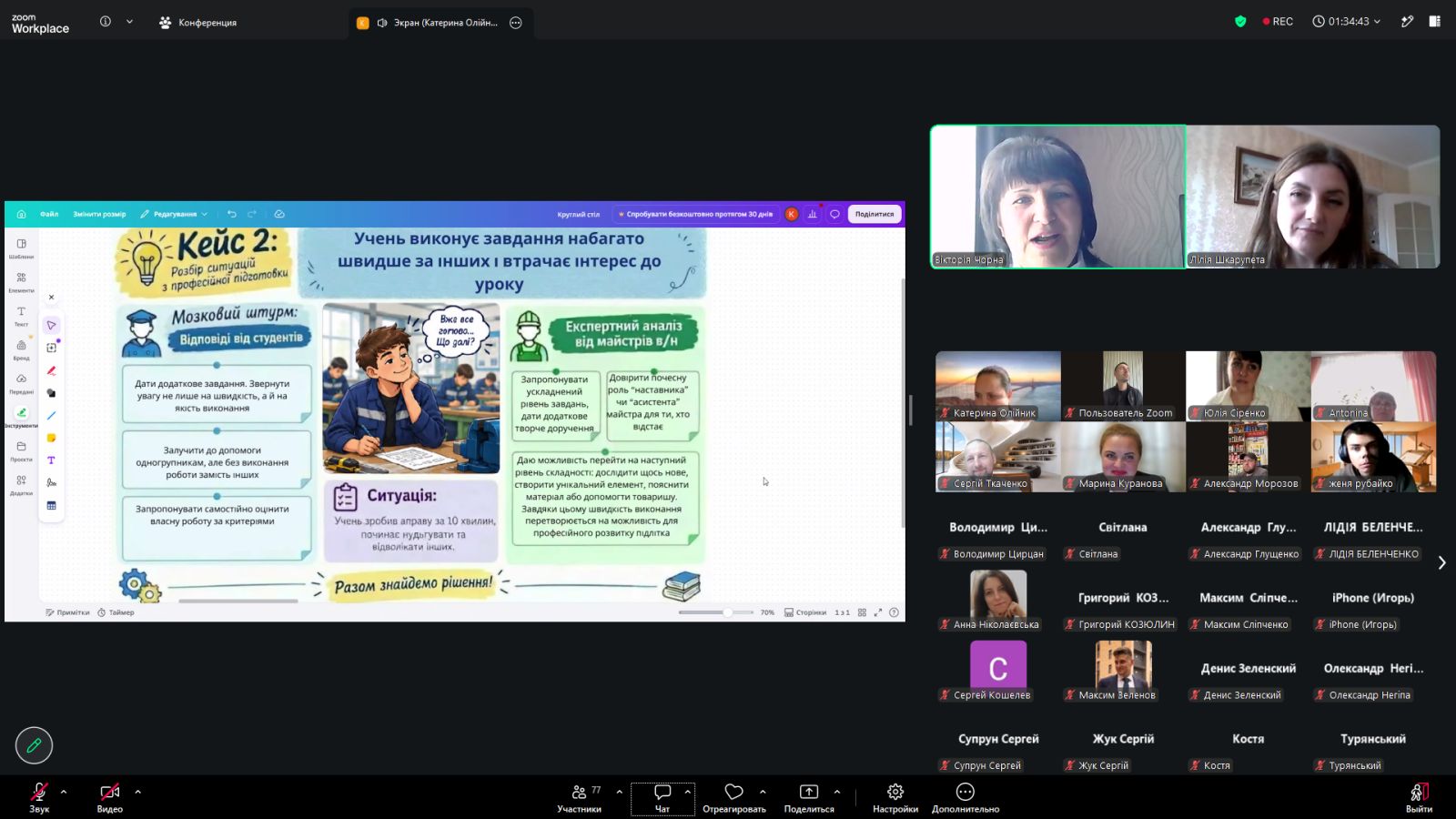Open the REC recording indicator
Viewport: 1456px width, 819px height.
[1278, 21]
